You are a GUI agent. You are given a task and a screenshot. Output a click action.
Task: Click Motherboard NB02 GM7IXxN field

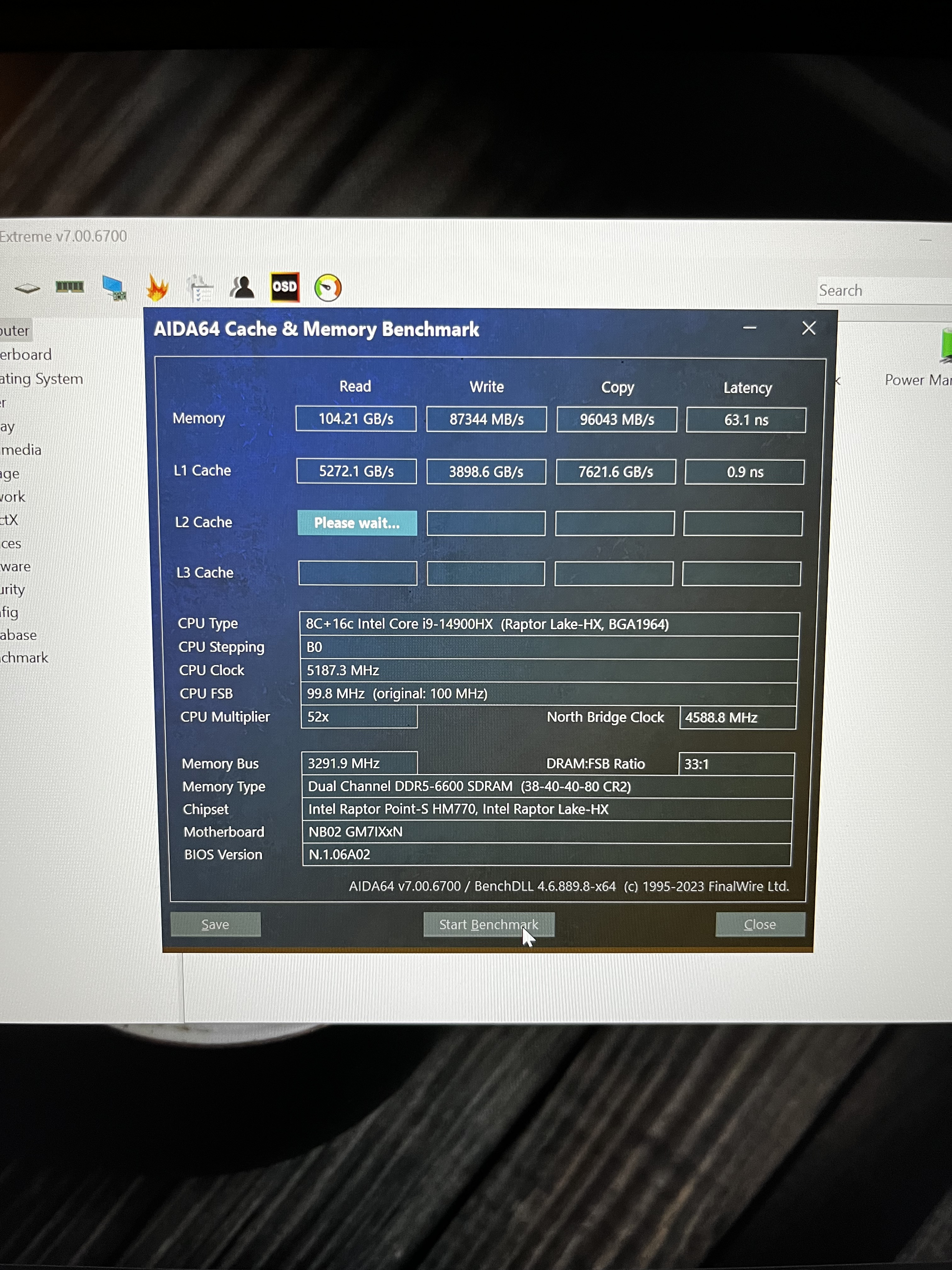pos(547,832)
